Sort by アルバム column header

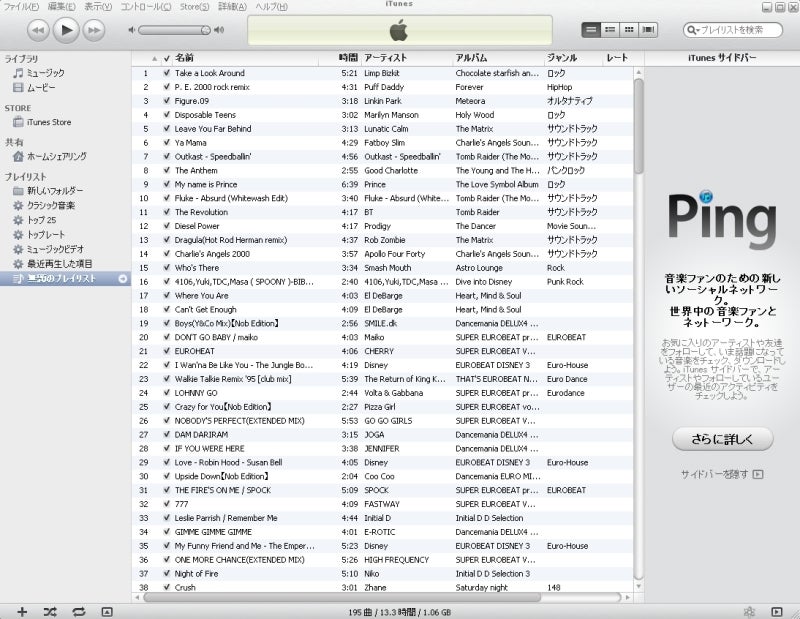pos(498,58)
